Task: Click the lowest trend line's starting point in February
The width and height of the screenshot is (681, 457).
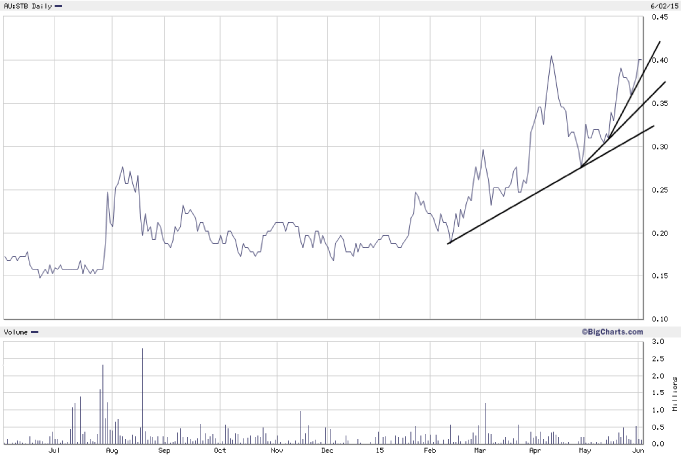Action: click(x=448, y=243)
